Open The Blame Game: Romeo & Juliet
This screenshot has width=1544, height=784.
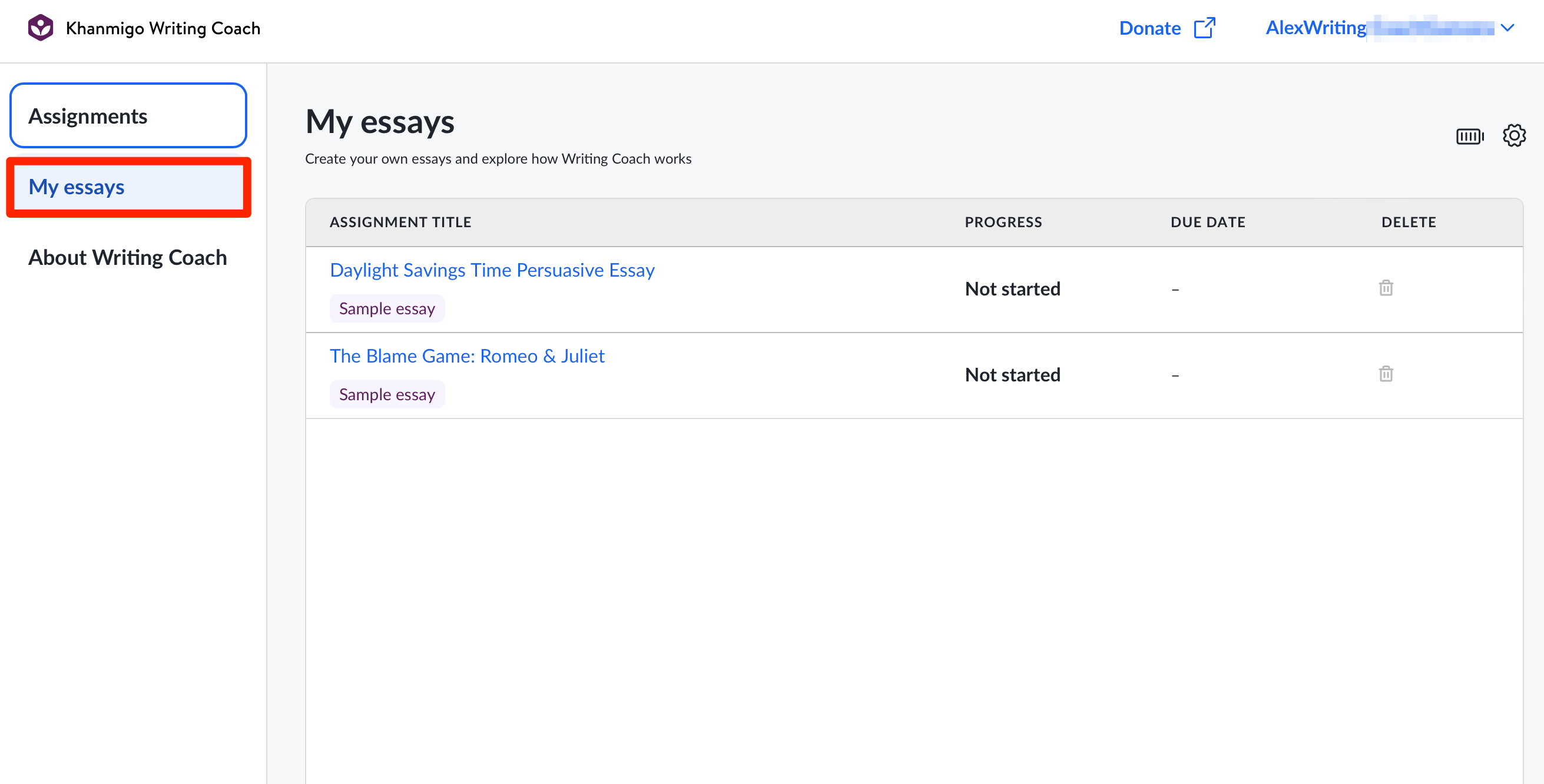point(466,356)
